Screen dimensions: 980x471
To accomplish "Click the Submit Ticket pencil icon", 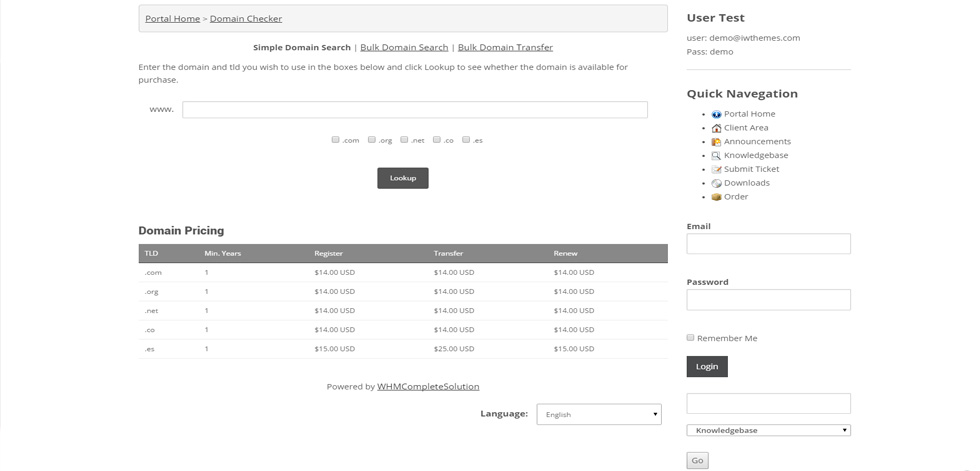I will point(716,169).
